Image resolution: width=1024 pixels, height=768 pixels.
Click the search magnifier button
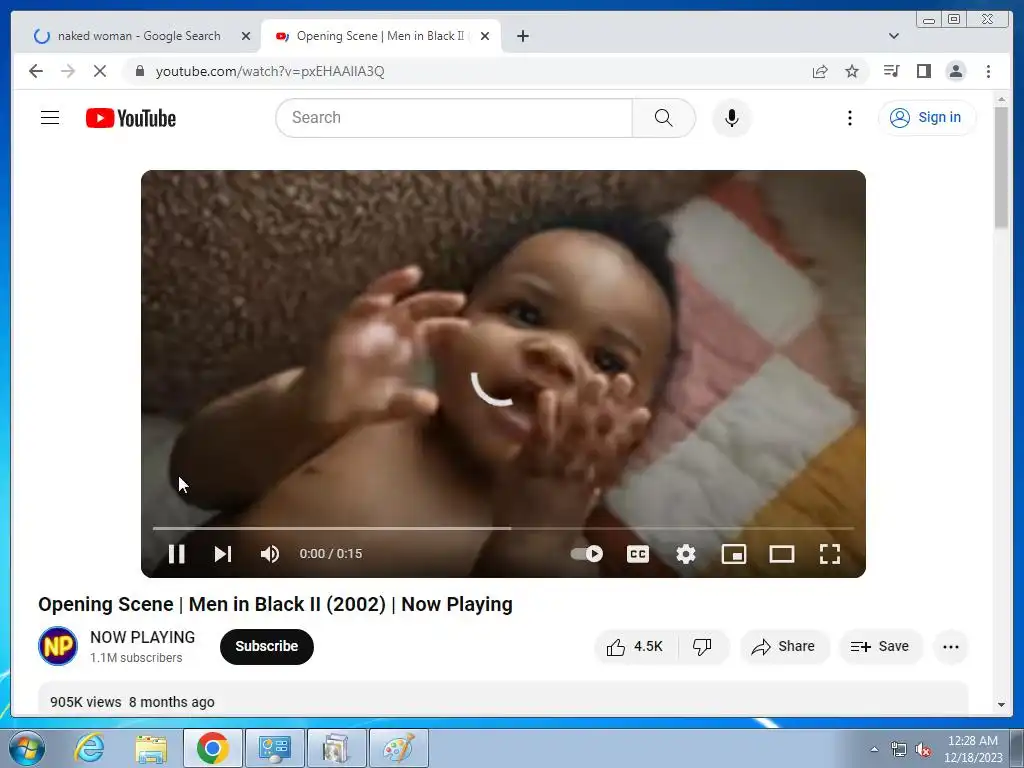(x=664, y=118)
